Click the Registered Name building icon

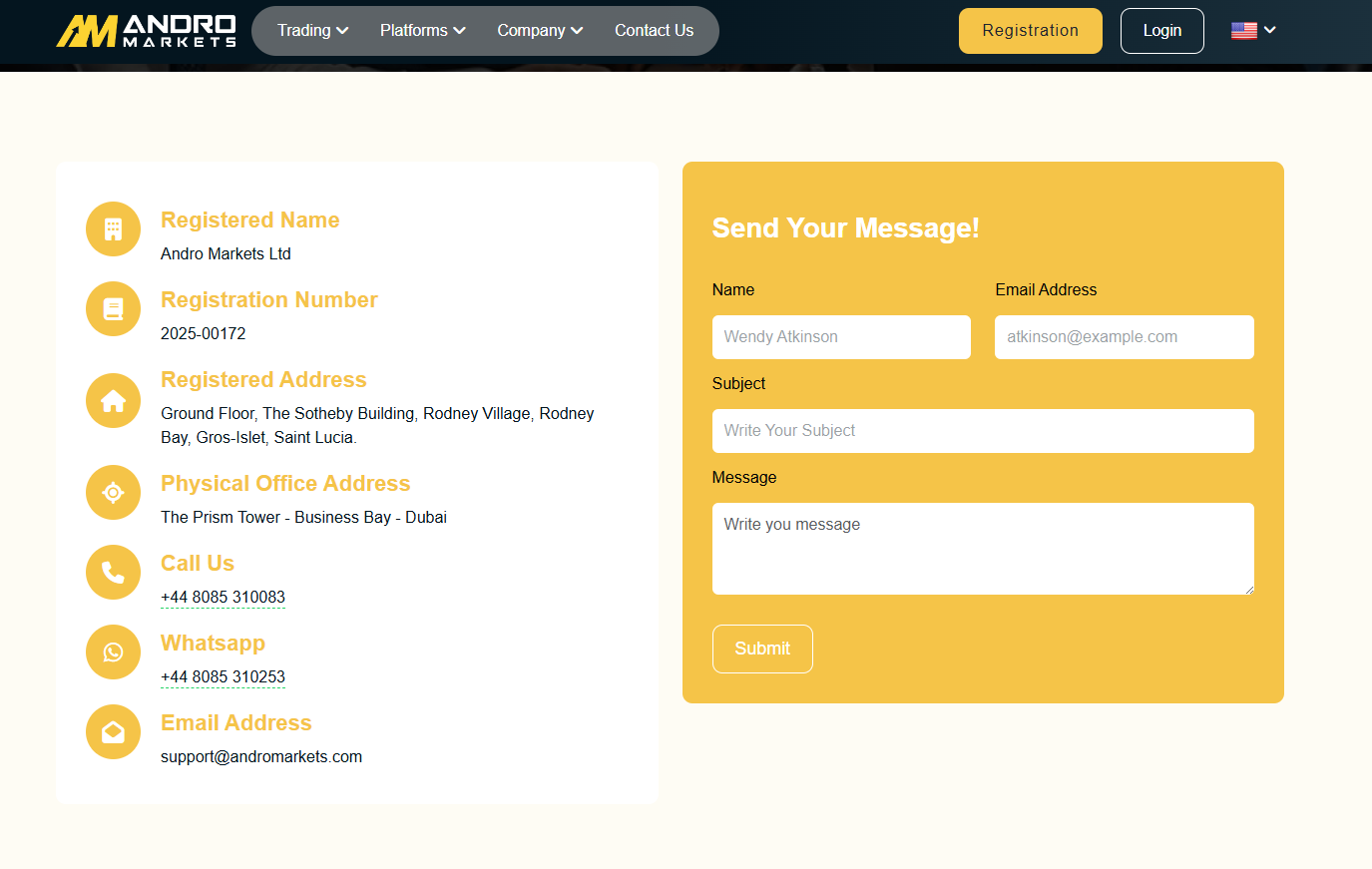pyautogui.click(x=114, y=229)
